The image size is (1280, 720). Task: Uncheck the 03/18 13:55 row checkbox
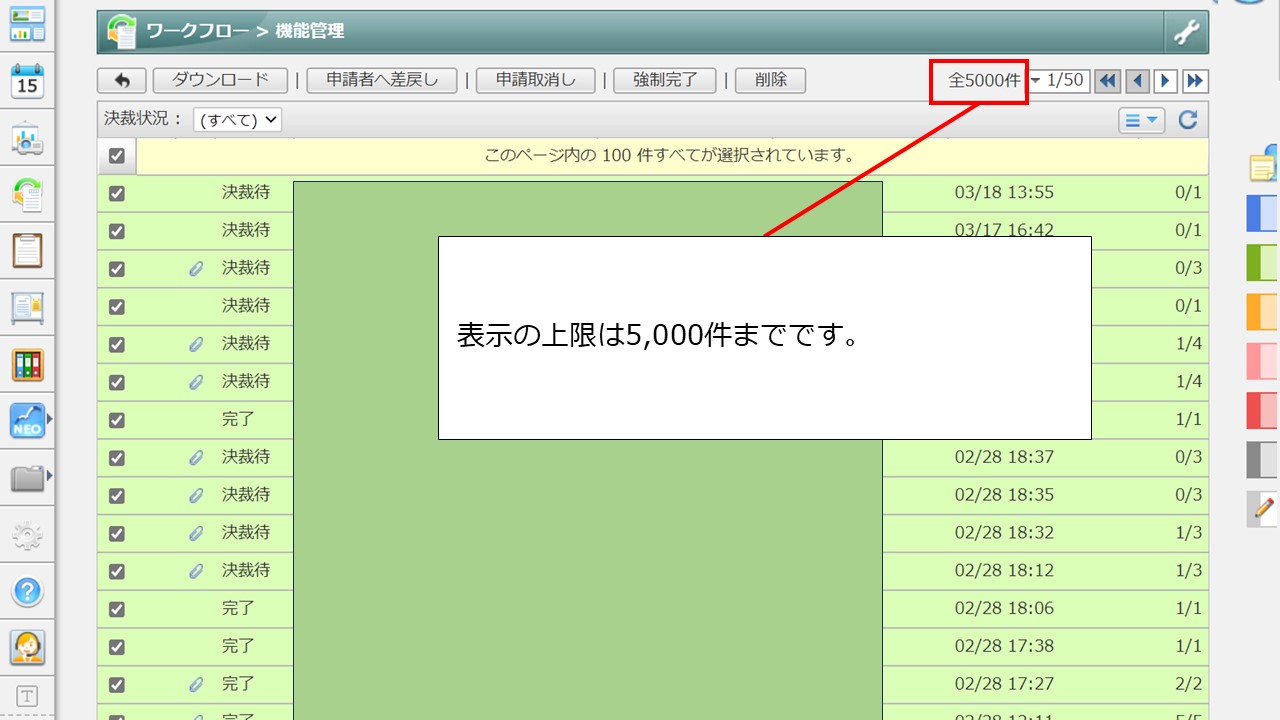click(117, 193)
